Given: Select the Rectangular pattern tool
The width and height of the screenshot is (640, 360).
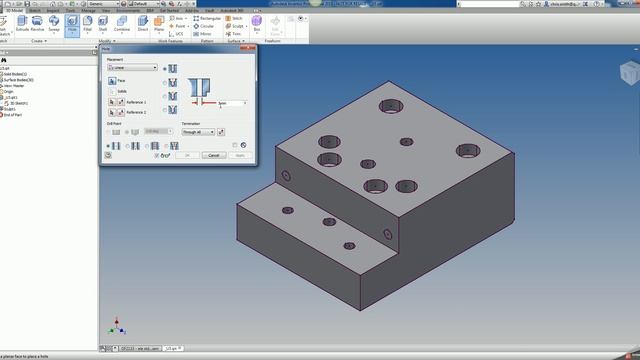Looking at the screenshot, I should tap(207, 18).
